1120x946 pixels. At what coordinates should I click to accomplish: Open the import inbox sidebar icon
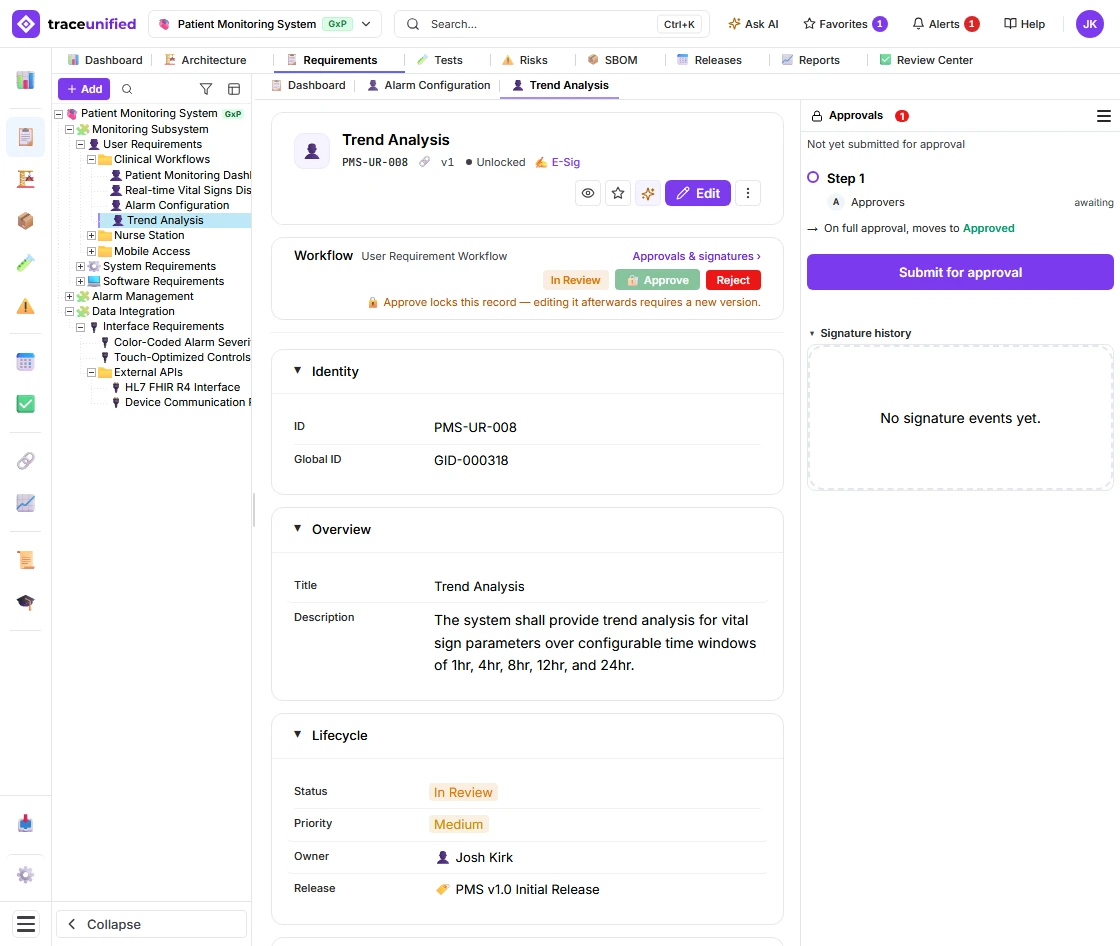(26, 823)
